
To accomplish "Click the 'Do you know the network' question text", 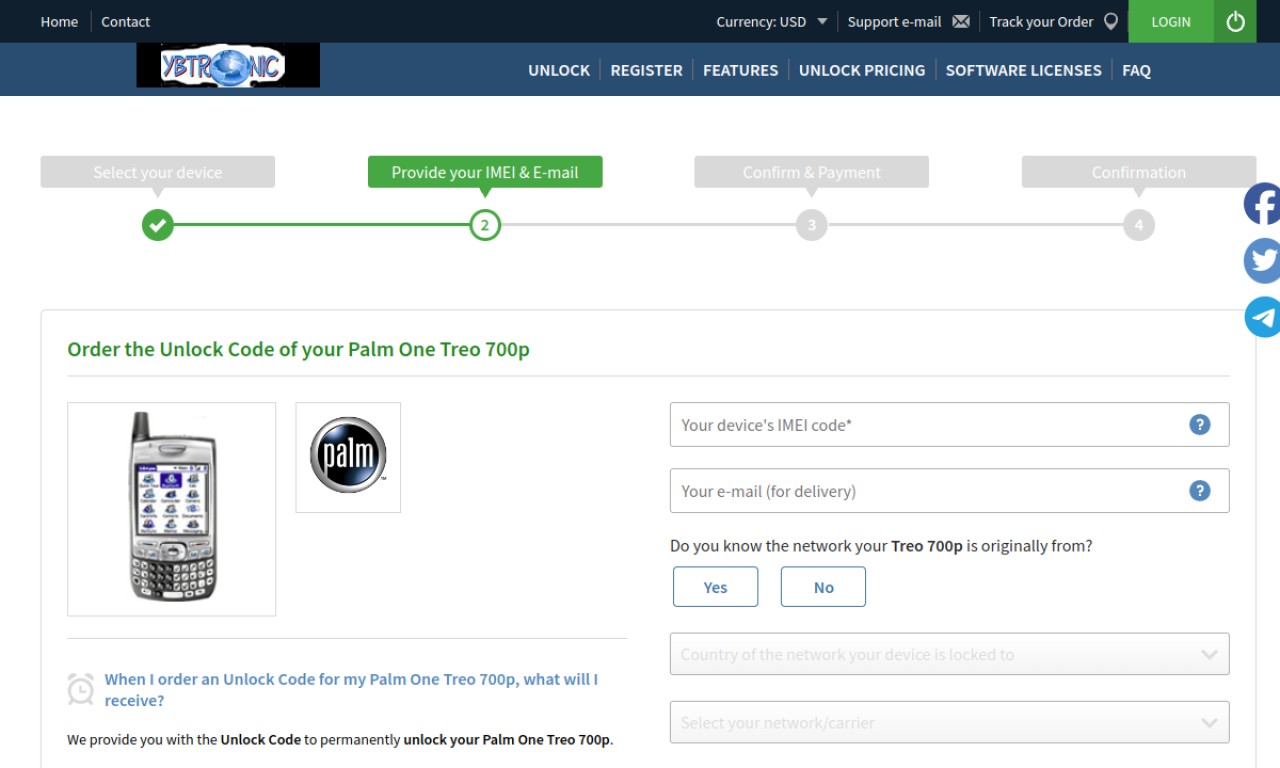I will (881, 546).
